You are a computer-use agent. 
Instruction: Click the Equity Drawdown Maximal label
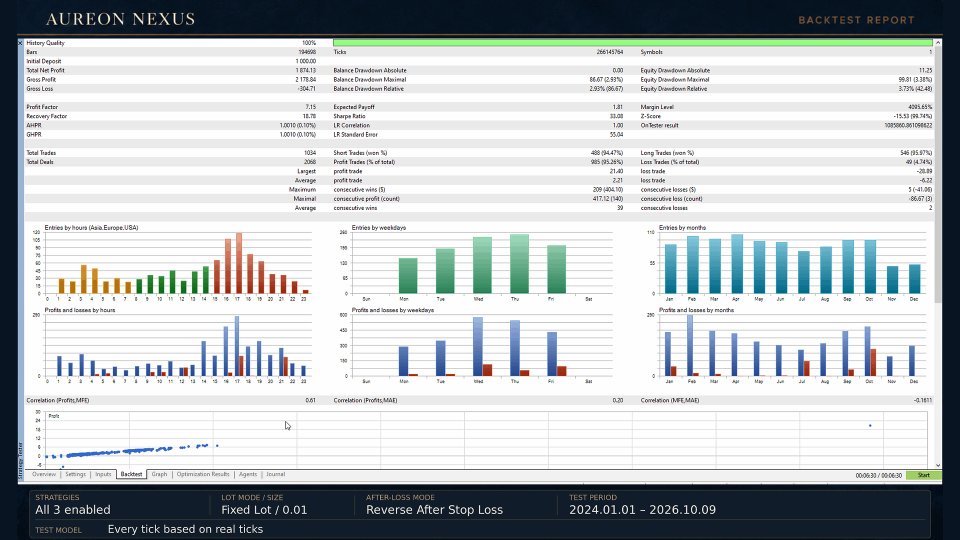[x=675, y=80]
